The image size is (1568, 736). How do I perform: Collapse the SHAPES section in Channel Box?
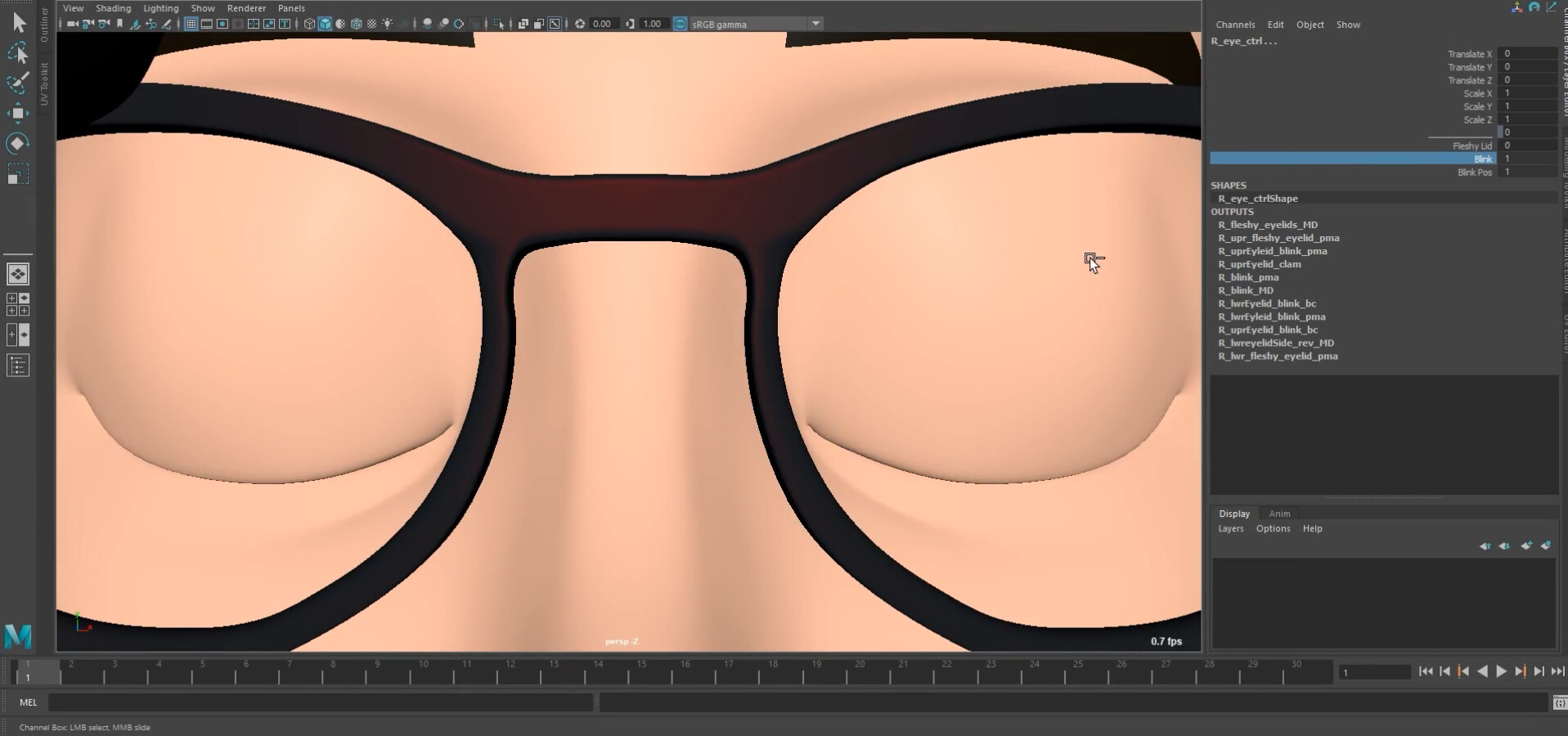point(1229,186)
